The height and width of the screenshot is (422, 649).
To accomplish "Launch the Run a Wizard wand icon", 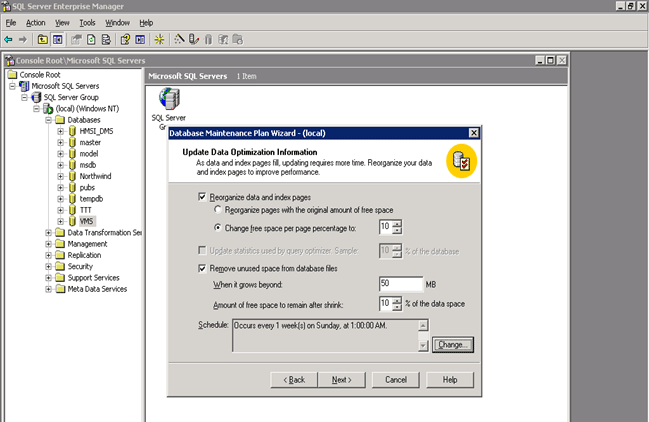I will 179,40.
